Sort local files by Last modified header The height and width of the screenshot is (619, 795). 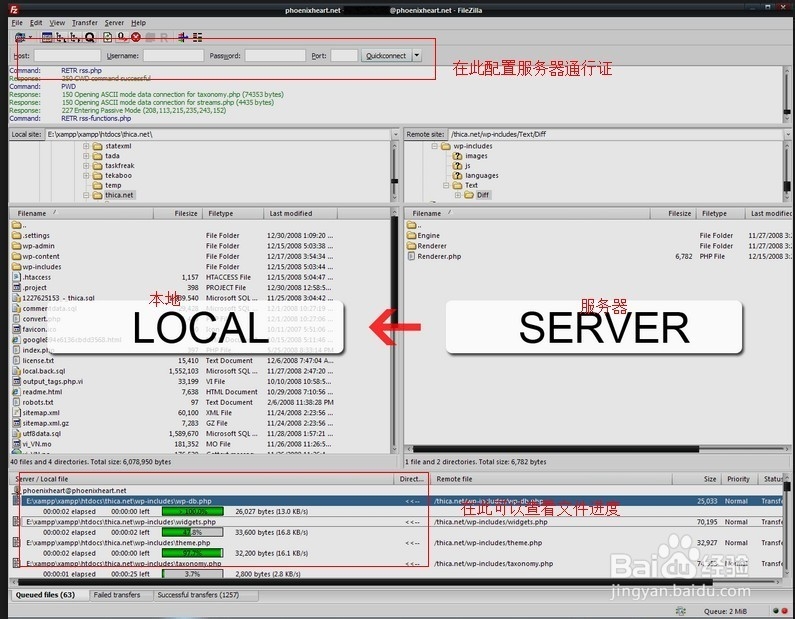300,213
